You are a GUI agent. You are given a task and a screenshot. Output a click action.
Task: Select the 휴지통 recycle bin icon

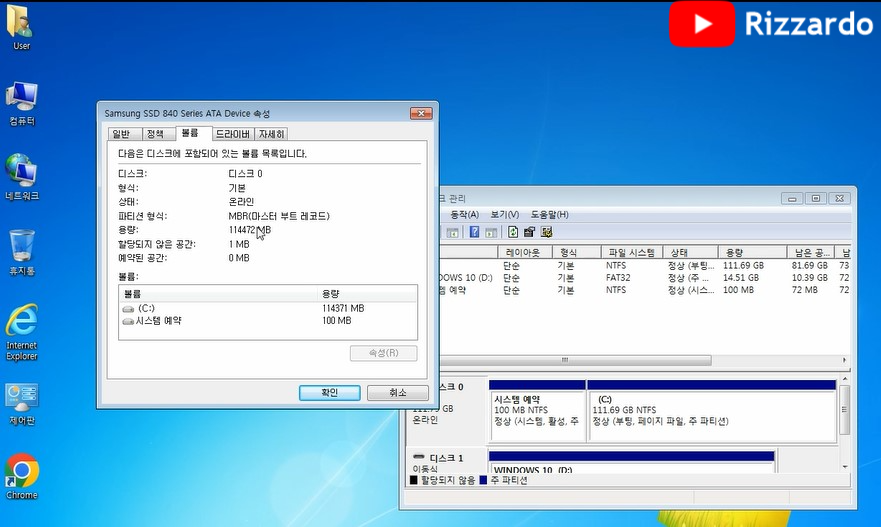pos(22,252)
